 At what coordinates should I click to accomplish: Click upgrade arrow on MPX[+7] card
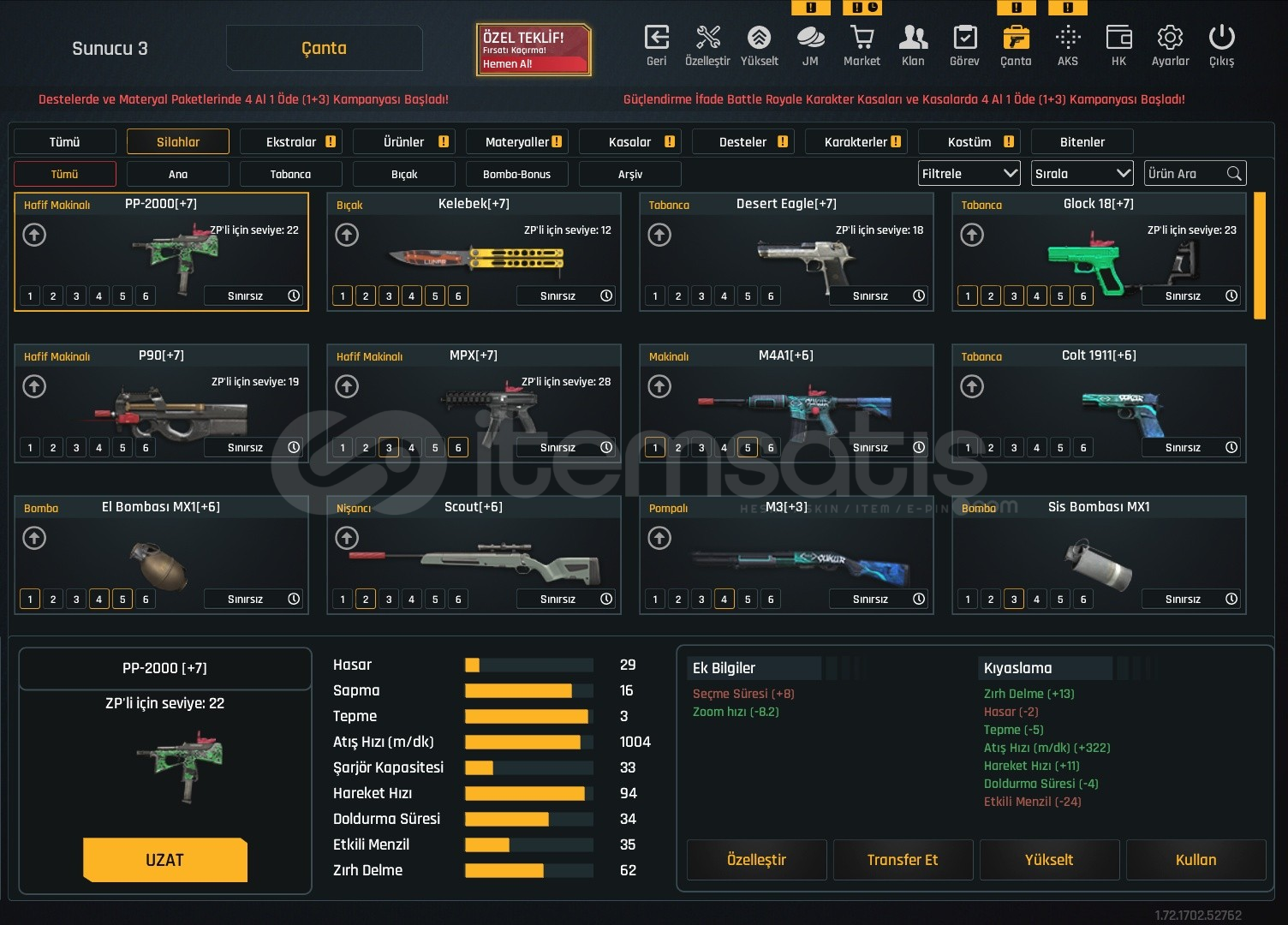(x=347, y=386)
